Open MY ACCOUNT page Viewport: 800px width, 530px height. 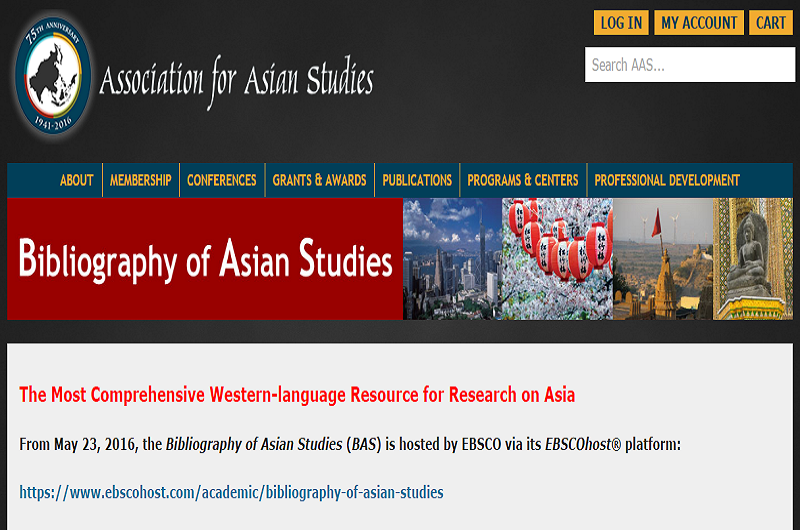pyautogui.click(x=699, y=23)
